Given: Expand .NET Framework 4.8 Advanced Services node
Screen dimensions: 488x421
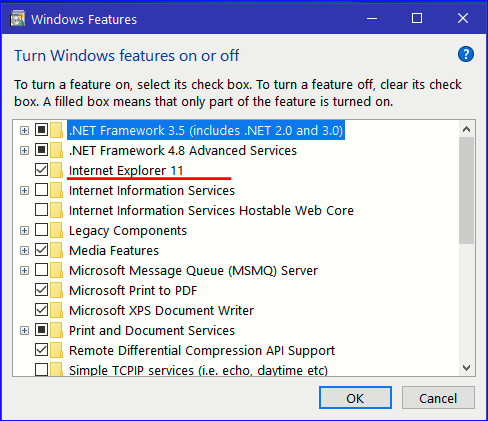Looking at the screenshot, I should coord(24,150).
